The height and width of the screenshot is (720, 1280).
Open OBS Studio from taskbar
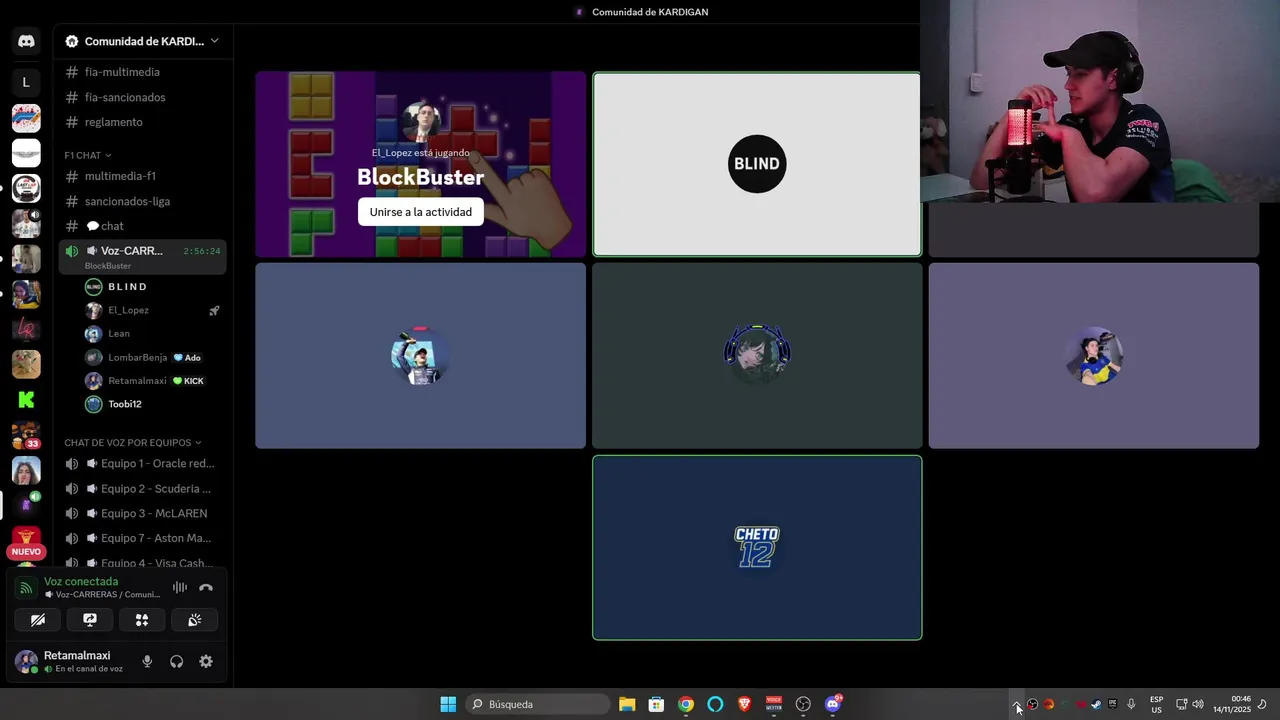[803, 704]
